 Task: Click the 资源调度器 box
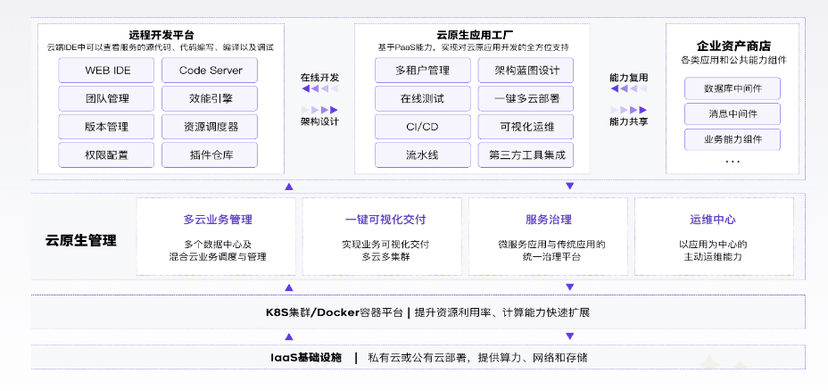coord(210,127)
